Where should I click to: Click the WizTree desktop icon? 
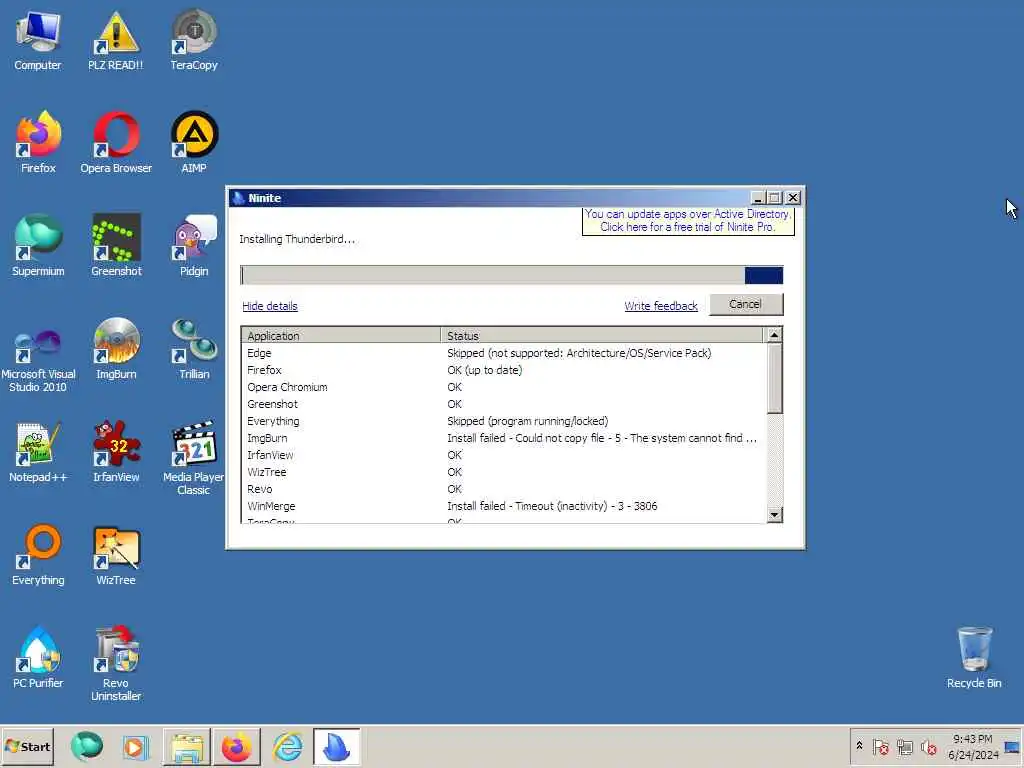(x=116, y=555)
